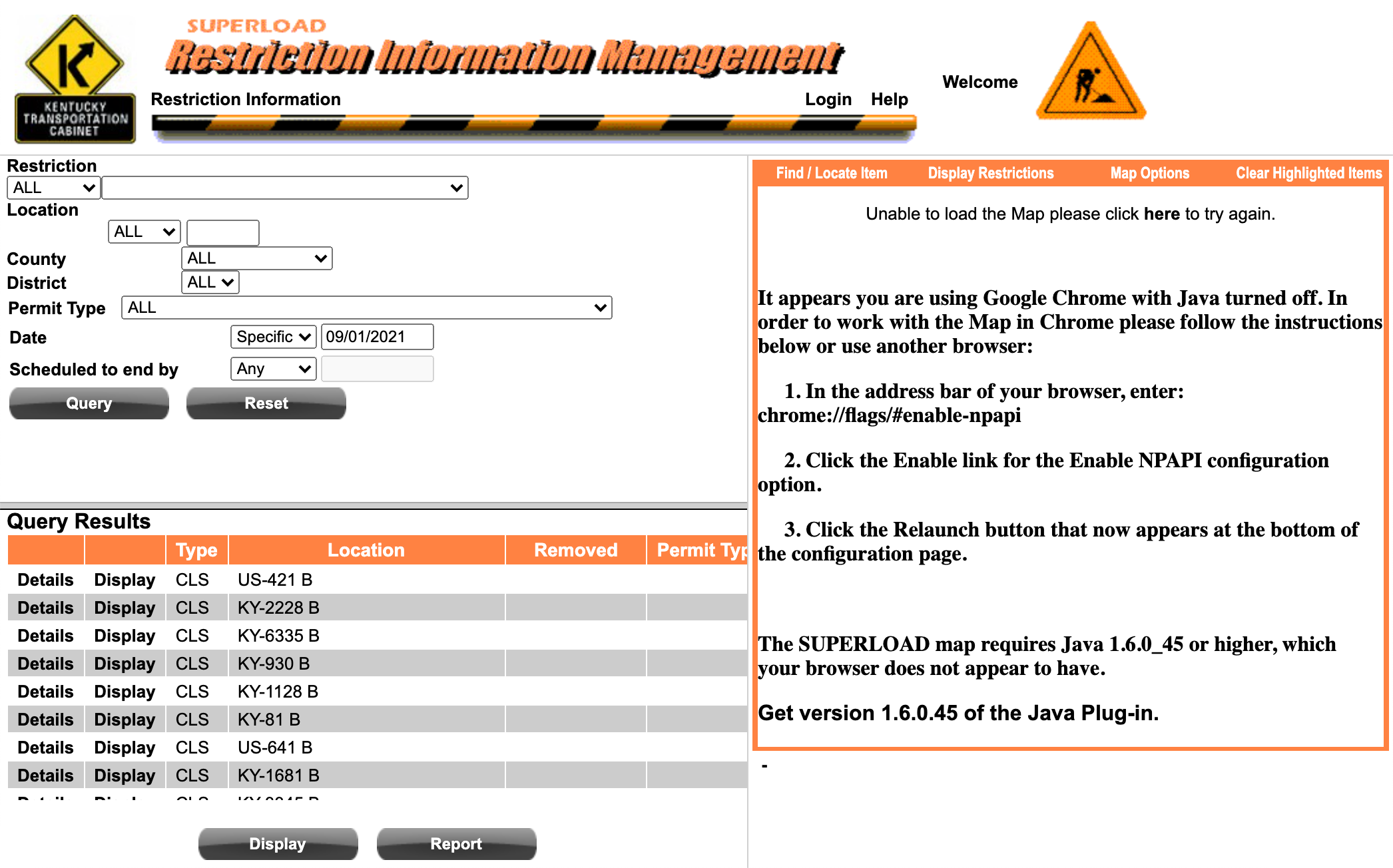
Task: Sort results by Type column header
Action: 196,550
